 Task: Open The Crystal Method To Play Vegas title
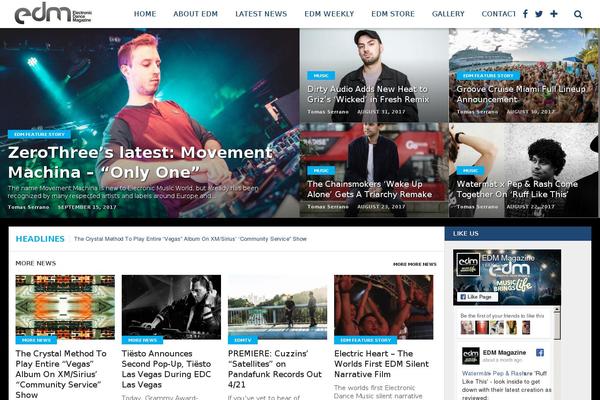point(61,374)
